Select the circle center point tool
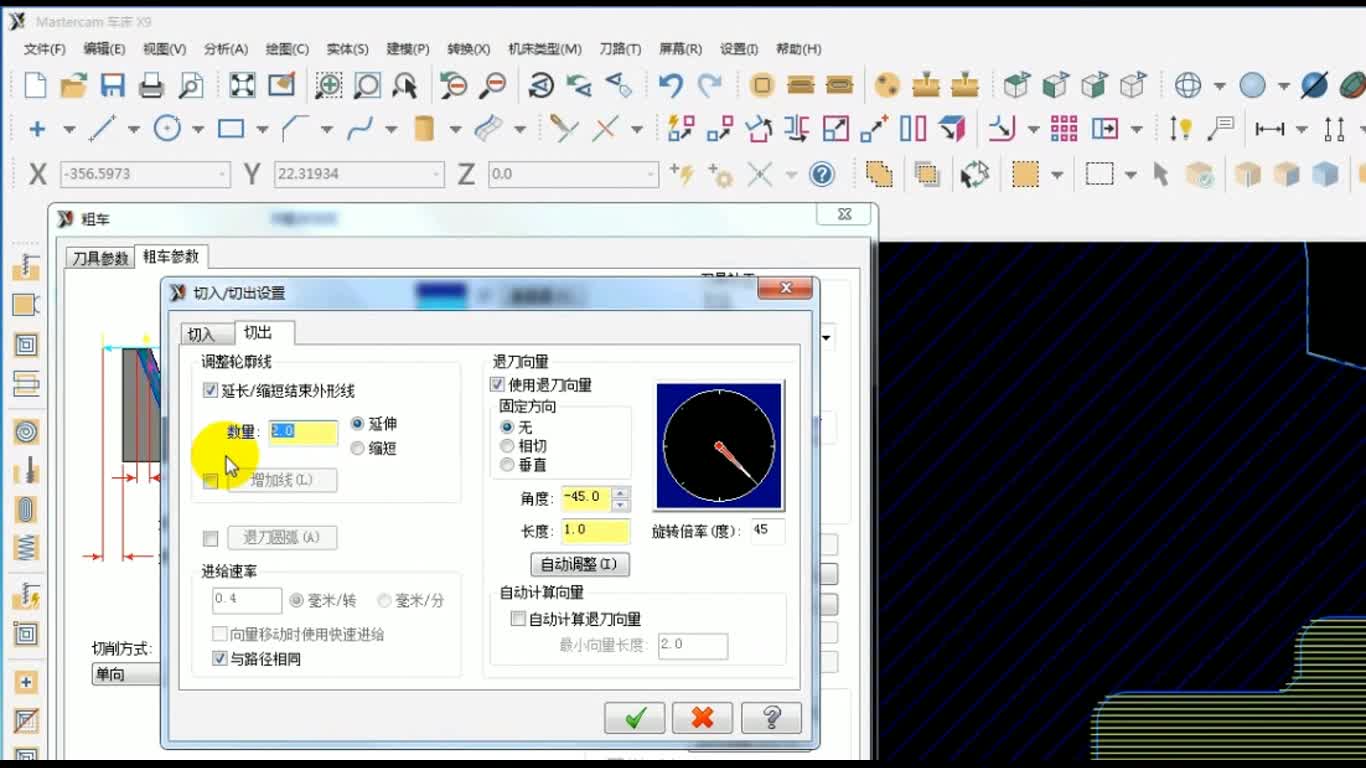1366x768 pixels. pos(168,128)
